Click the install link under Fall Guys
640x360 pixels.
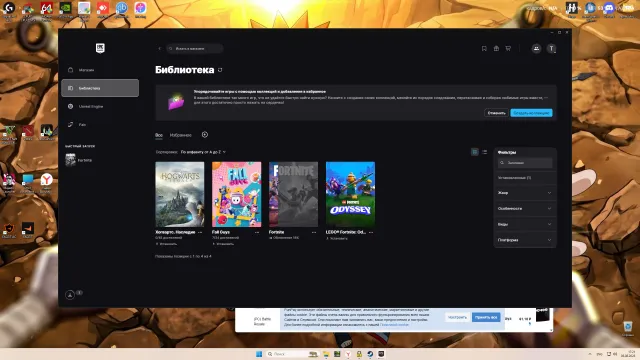click(x=223, y=244)
